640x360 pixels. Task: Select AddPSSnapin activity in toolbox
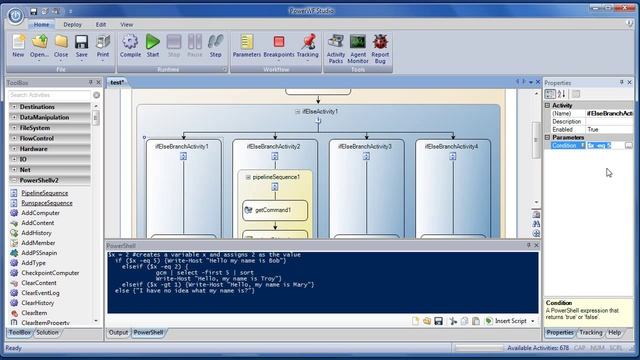pos(39,253)
